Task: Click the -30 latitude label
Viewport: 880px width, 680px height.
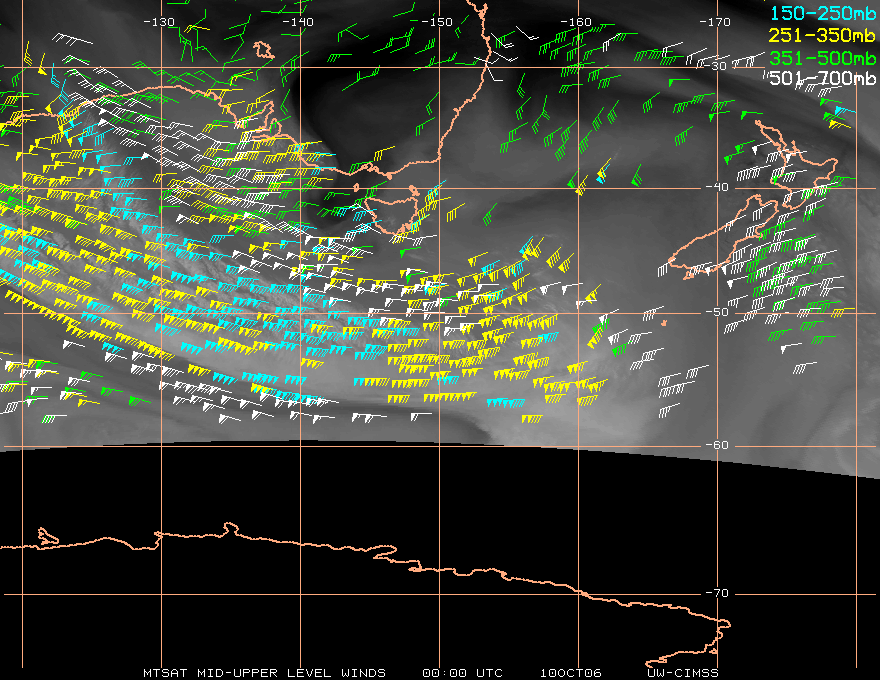Action: click(716, 66)
